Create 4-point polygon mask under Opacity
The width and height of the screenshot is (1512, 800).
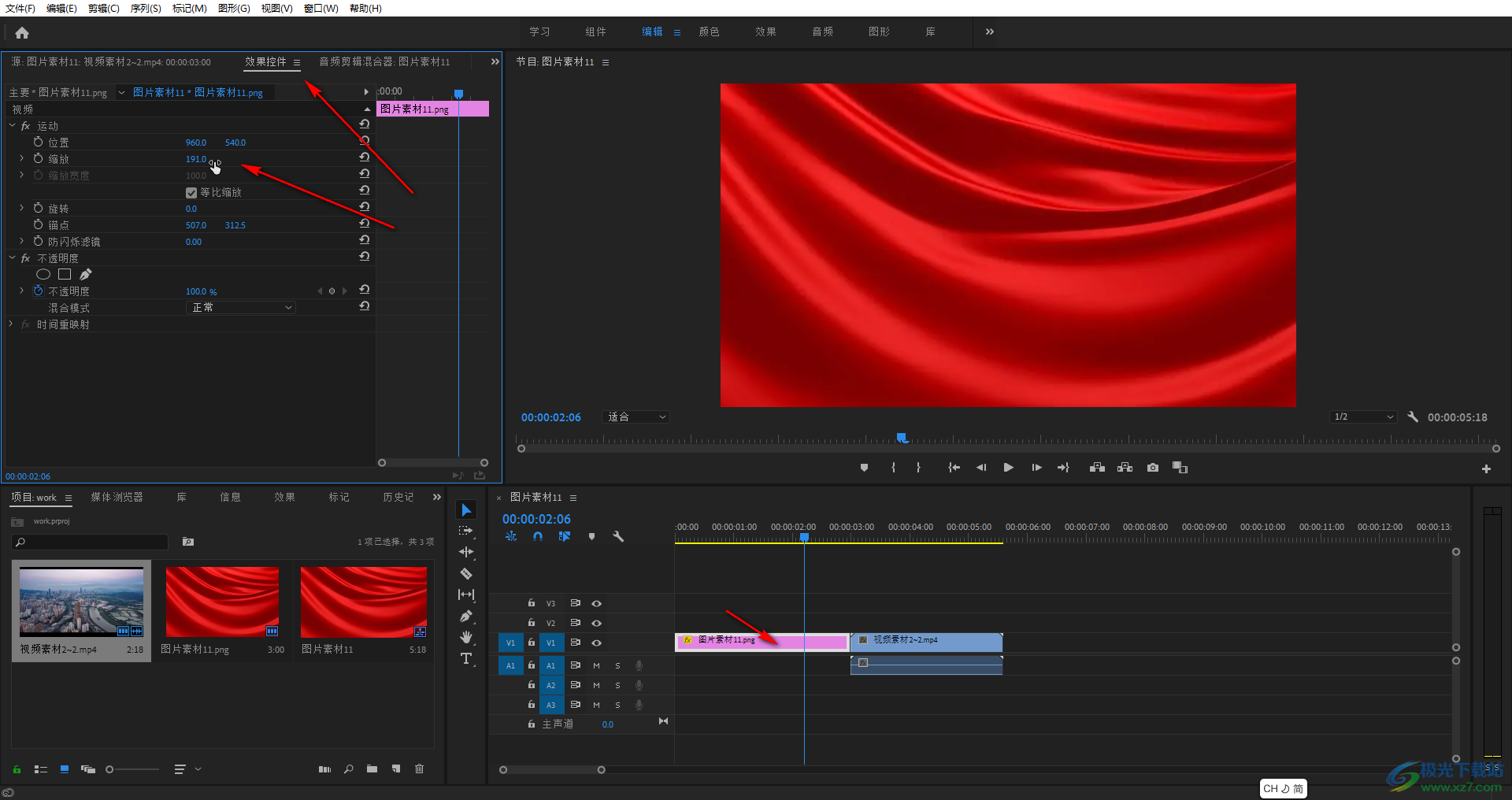click(65, 274)
